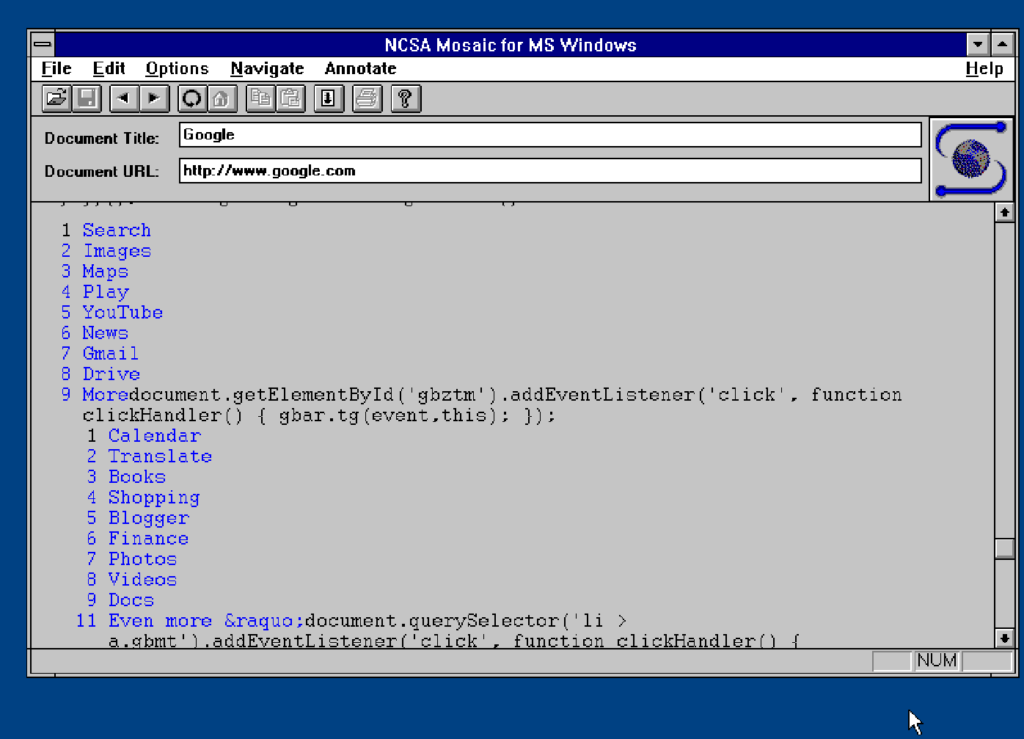Follow the YouTube link
This screenshot has height=739, width=1024.
(x=122, y=313)
